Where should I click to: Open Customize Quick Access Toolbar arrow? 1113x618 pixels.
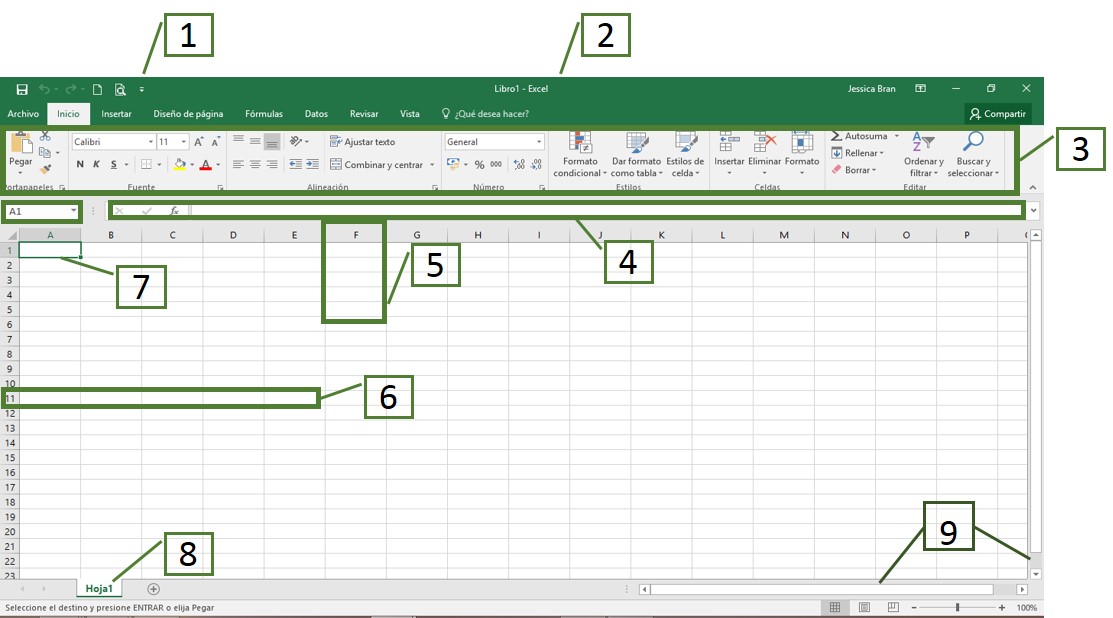(x=142, y=89)
